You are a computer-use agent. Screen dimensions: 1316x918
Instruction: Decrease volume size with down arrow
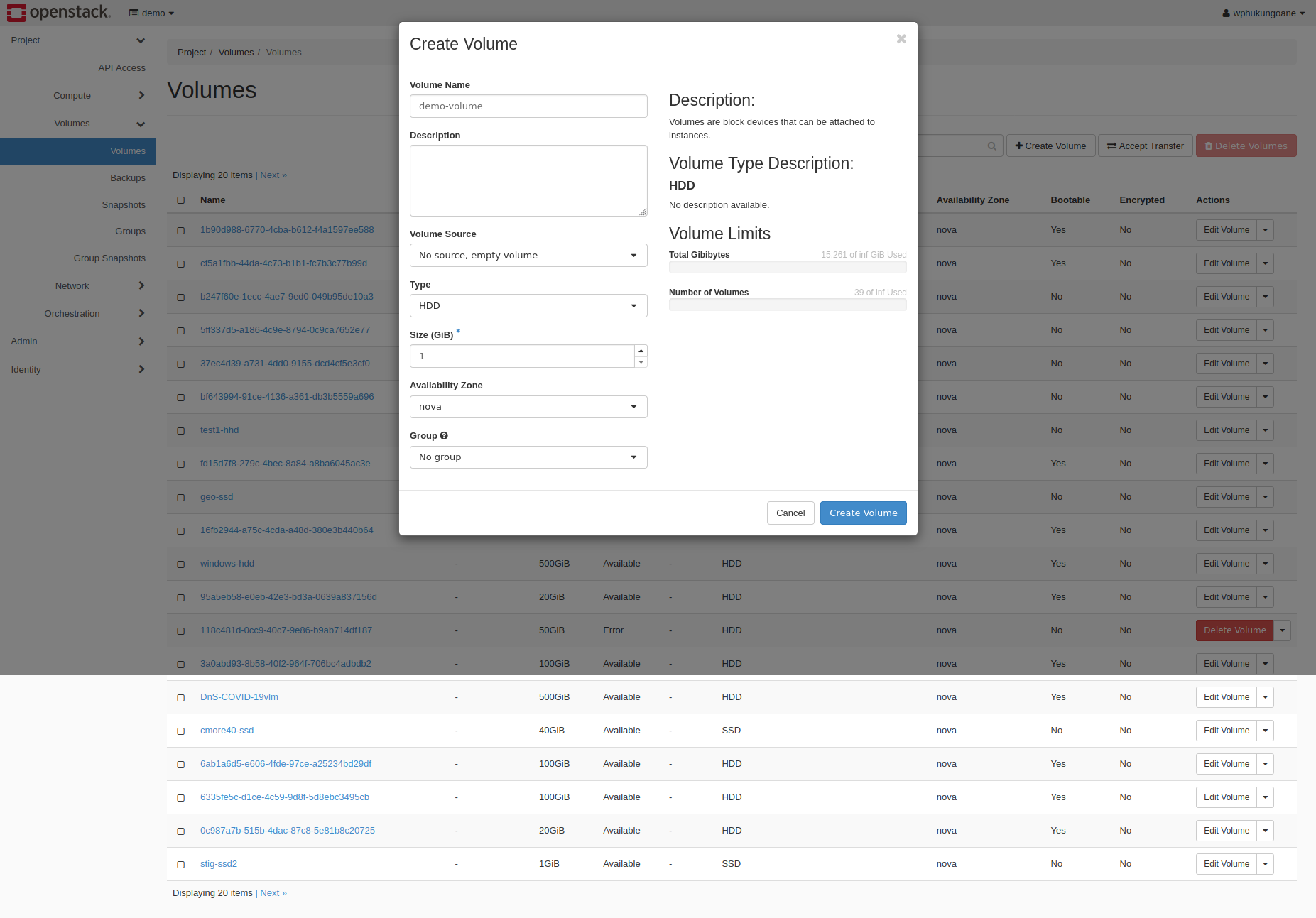point(641,362)
